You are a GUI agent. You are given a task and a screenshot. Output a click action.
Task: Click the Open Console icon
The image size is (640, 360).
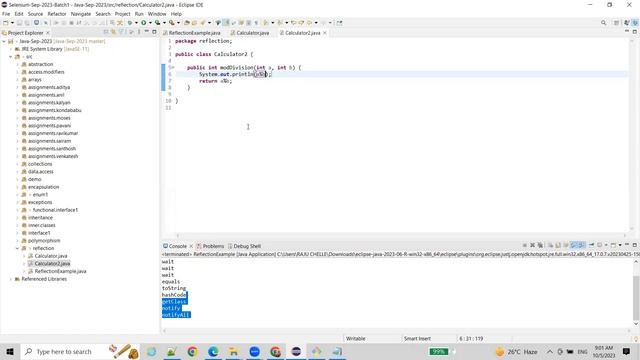[x=613, y=245]
